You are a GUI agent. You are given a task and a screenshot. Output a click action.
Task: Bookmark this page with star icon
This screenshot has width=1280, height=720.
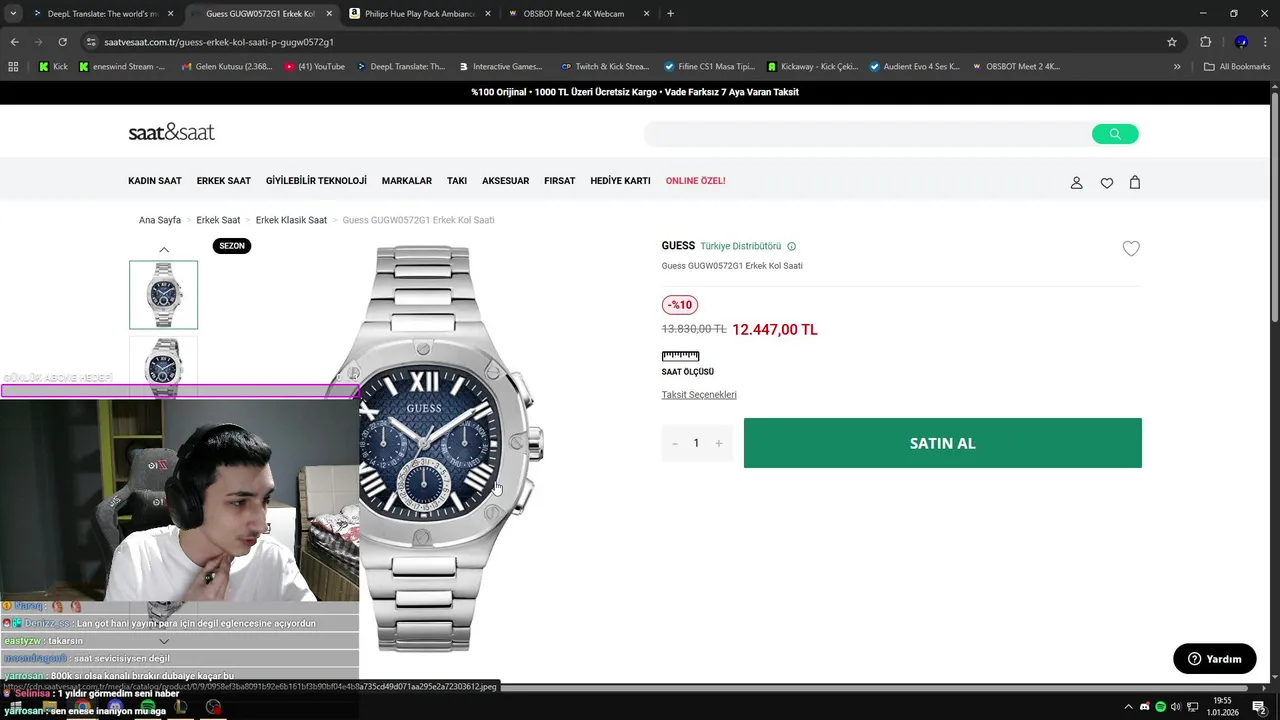[x=1172, y=42]
